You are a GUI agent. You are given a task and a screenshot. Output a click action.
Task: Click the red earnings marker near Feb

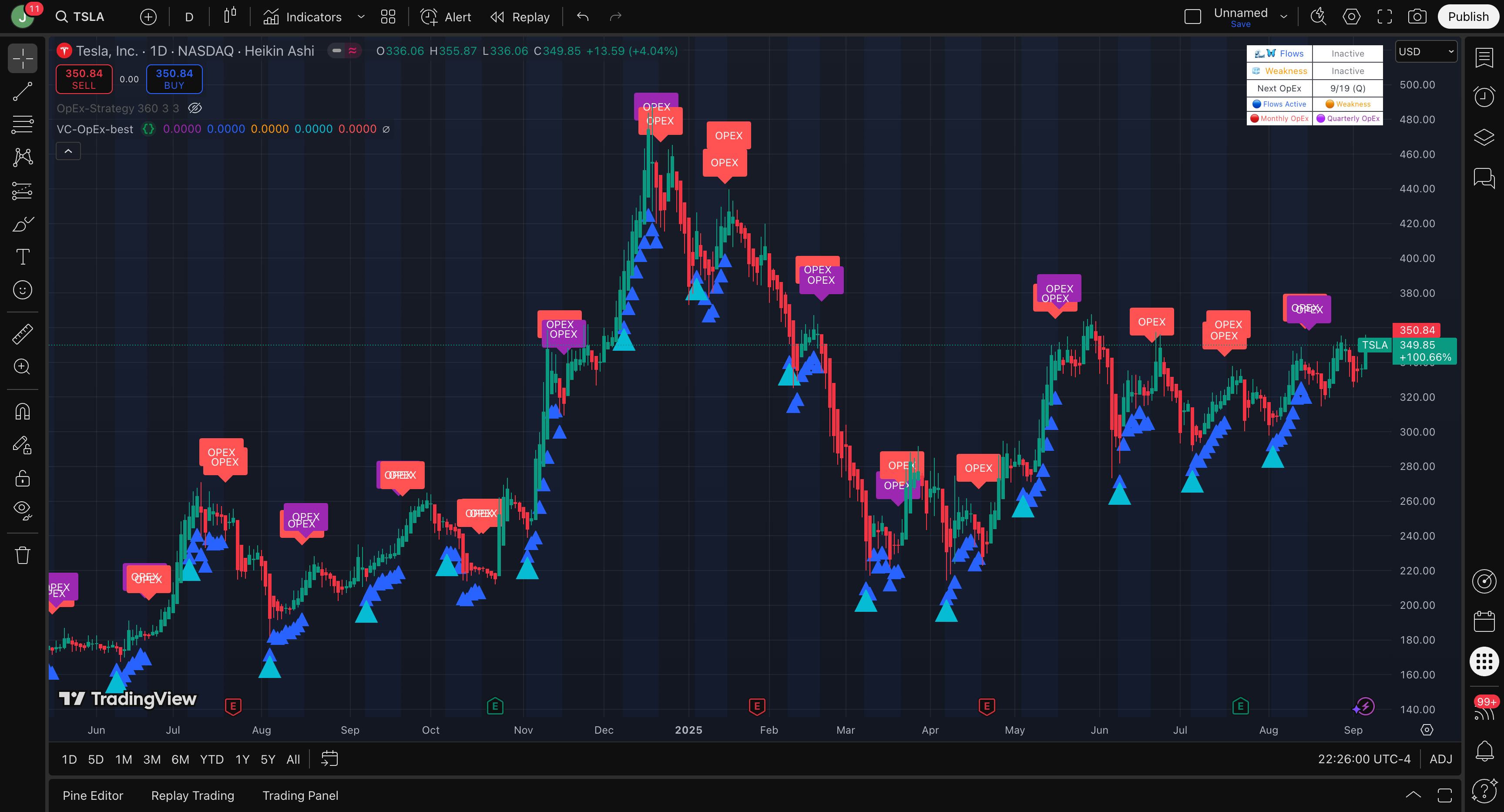pos(757,706)
